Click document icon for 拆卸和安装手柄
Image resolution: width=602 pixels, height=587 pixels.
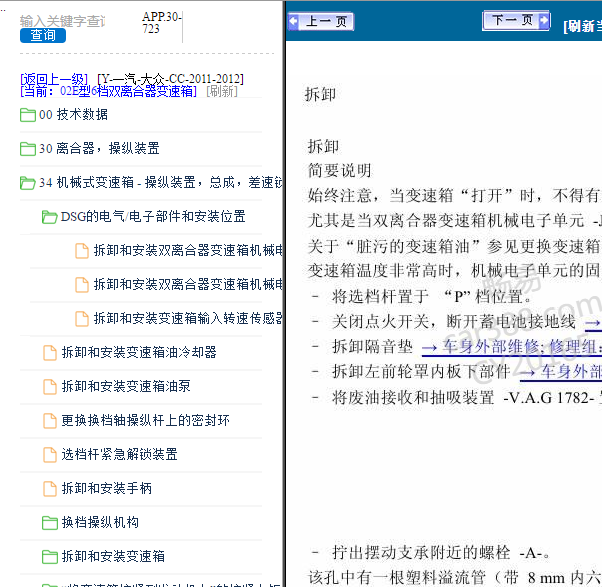[x=50, y=489]
